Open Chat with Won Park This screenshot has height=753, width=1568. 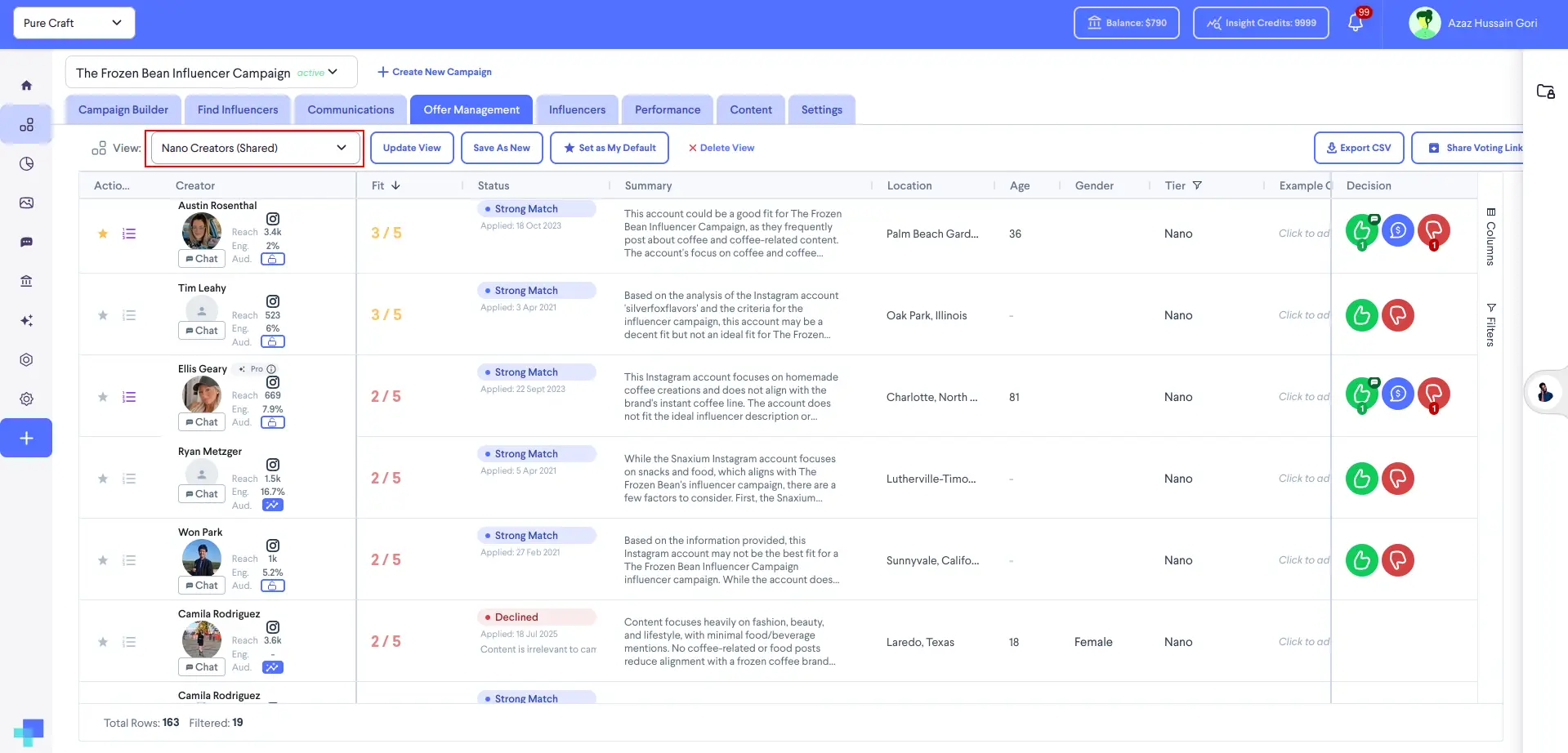click(x=201, y=586)
